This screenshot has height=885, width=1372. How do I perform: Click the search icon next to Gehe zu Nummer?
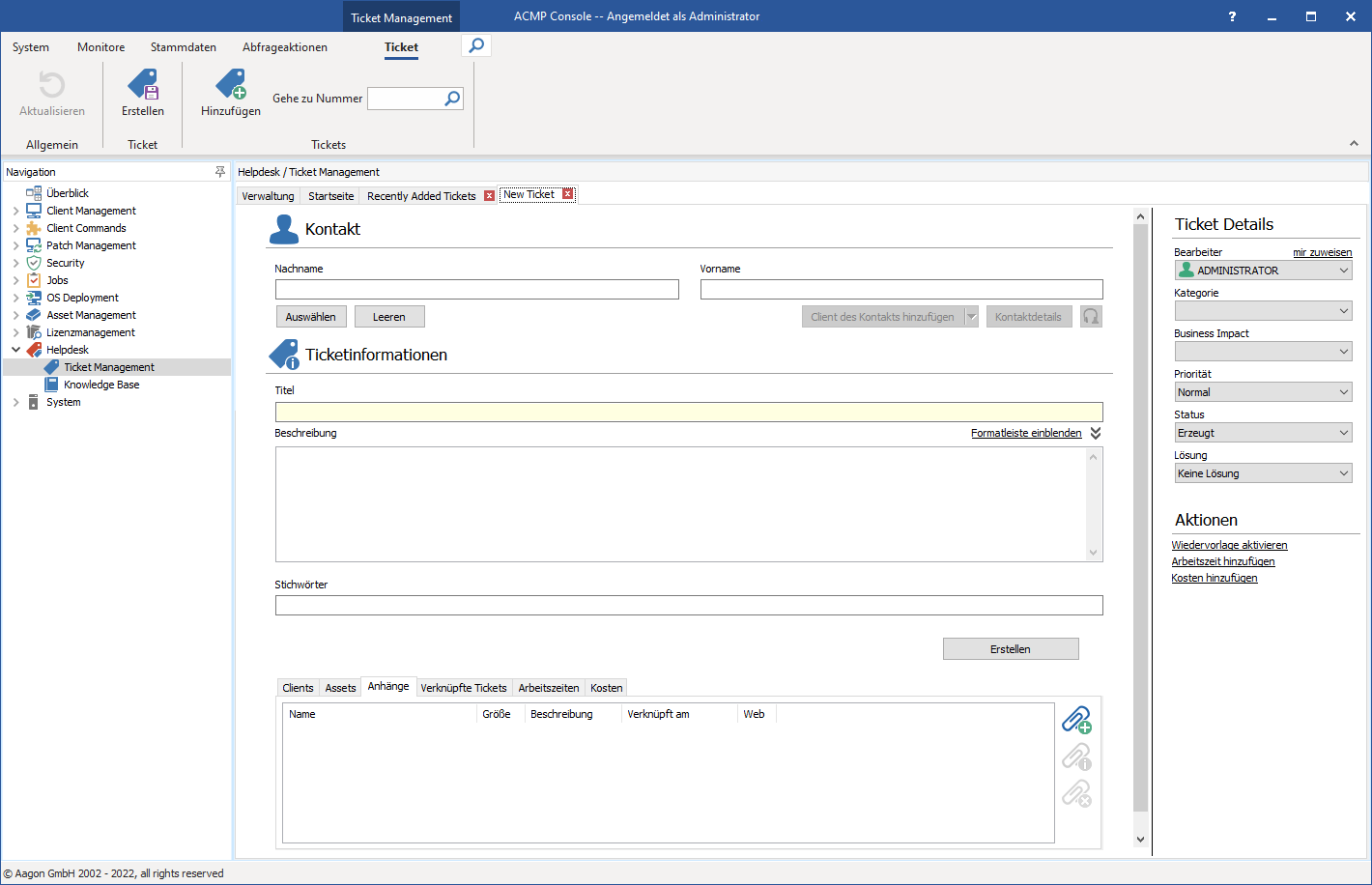click(x=451, y=98)
